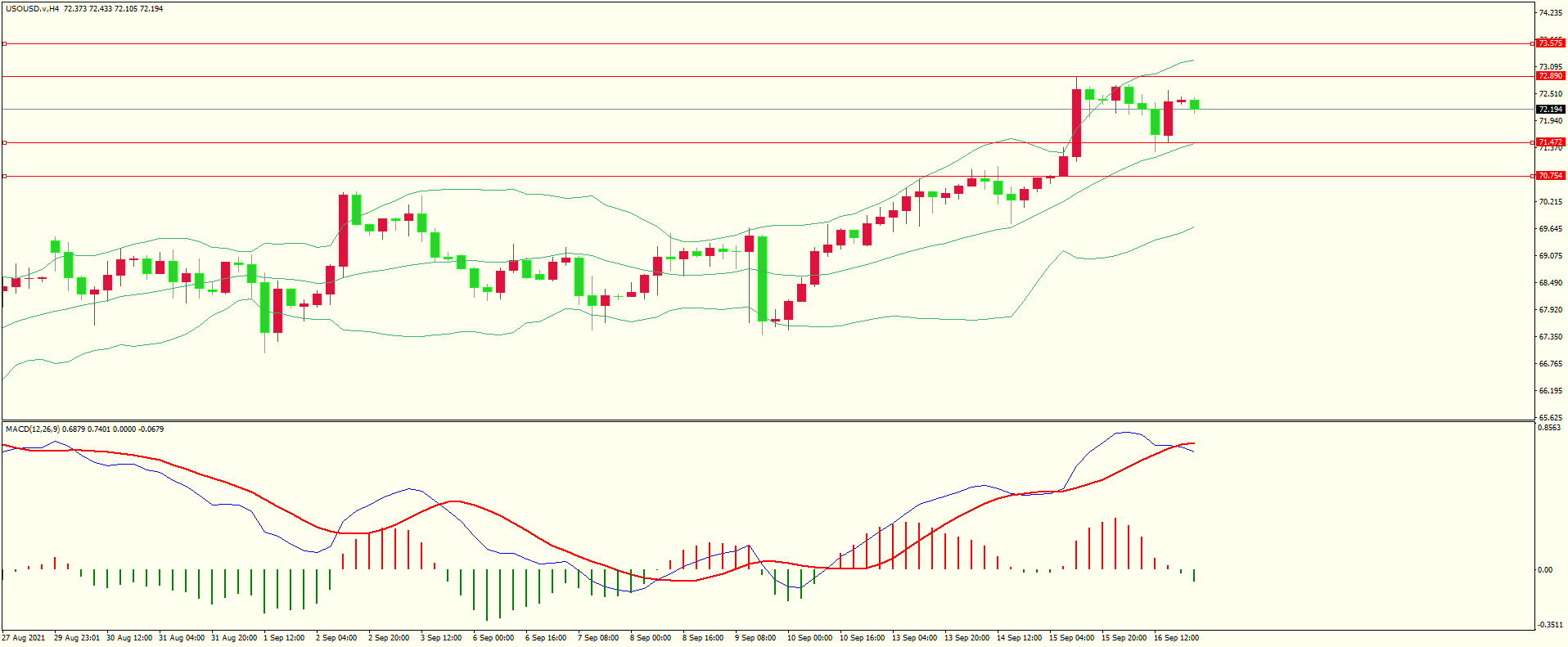Click the 10 Sep 16:00 time label
Screen dimensions: 1568x647
click(863, 638)
